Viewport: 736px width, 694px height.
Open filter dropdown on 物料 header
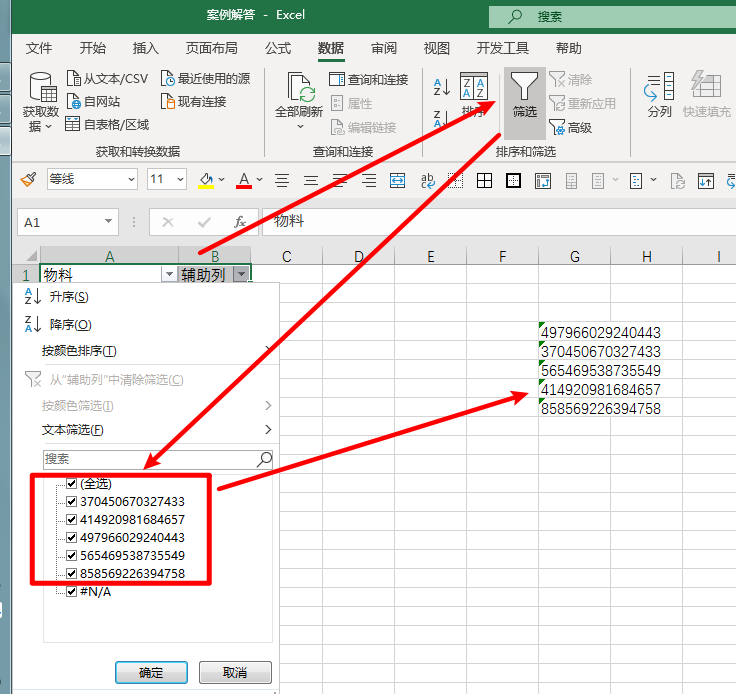coord(169,274)
